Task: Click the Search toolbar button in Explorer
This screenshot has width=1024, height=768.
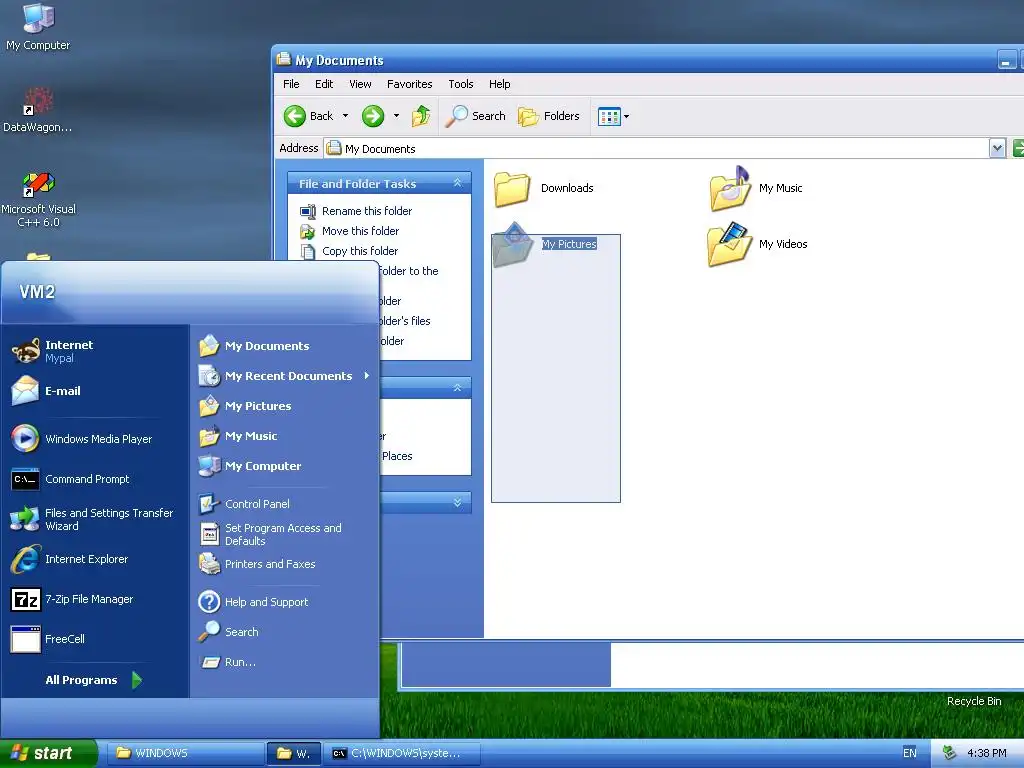Action: pyautogui.click(x=476, y=116)
